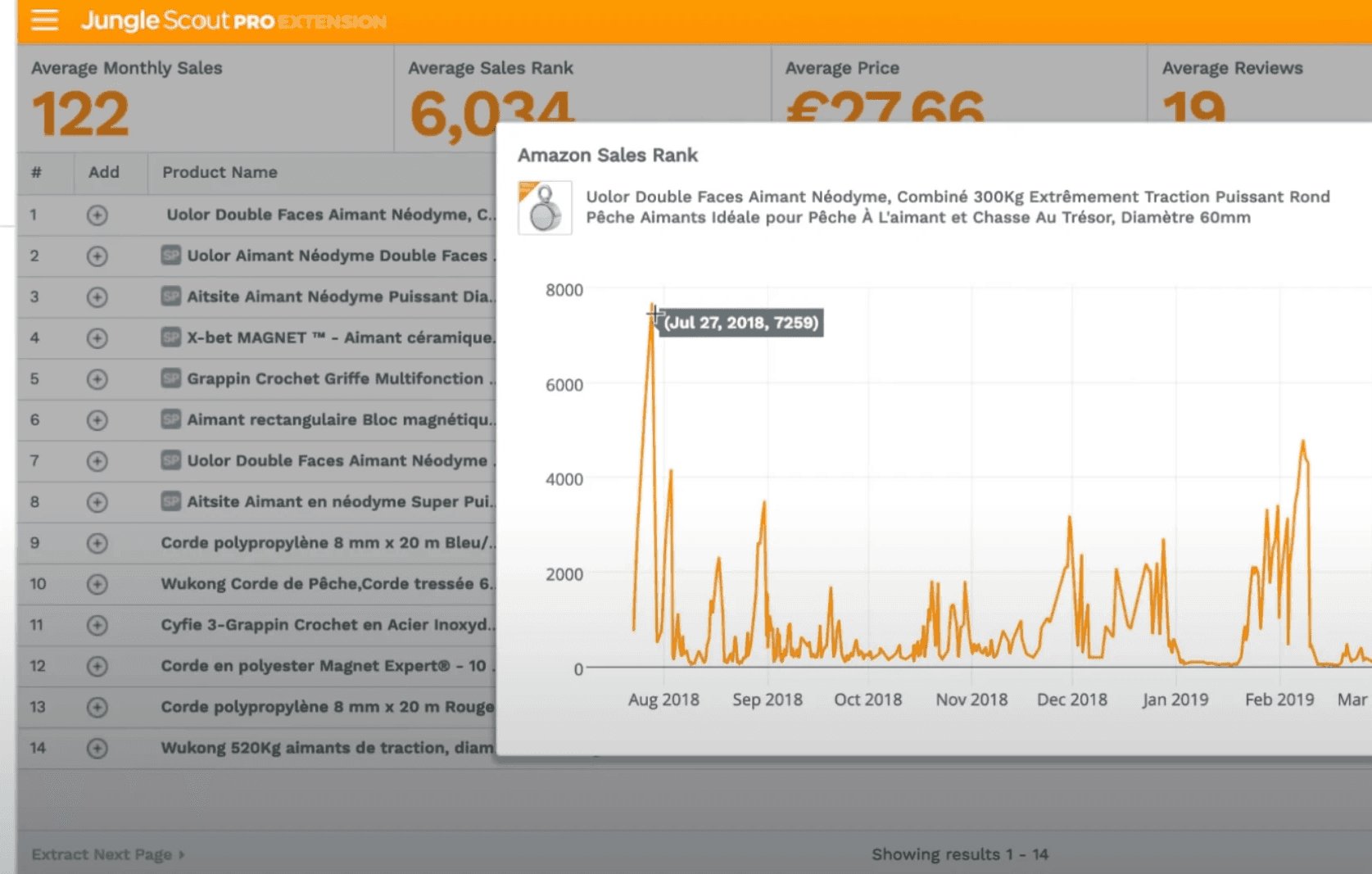
Task: Add product row 8 with plus icon
Action: pos(97,501)
